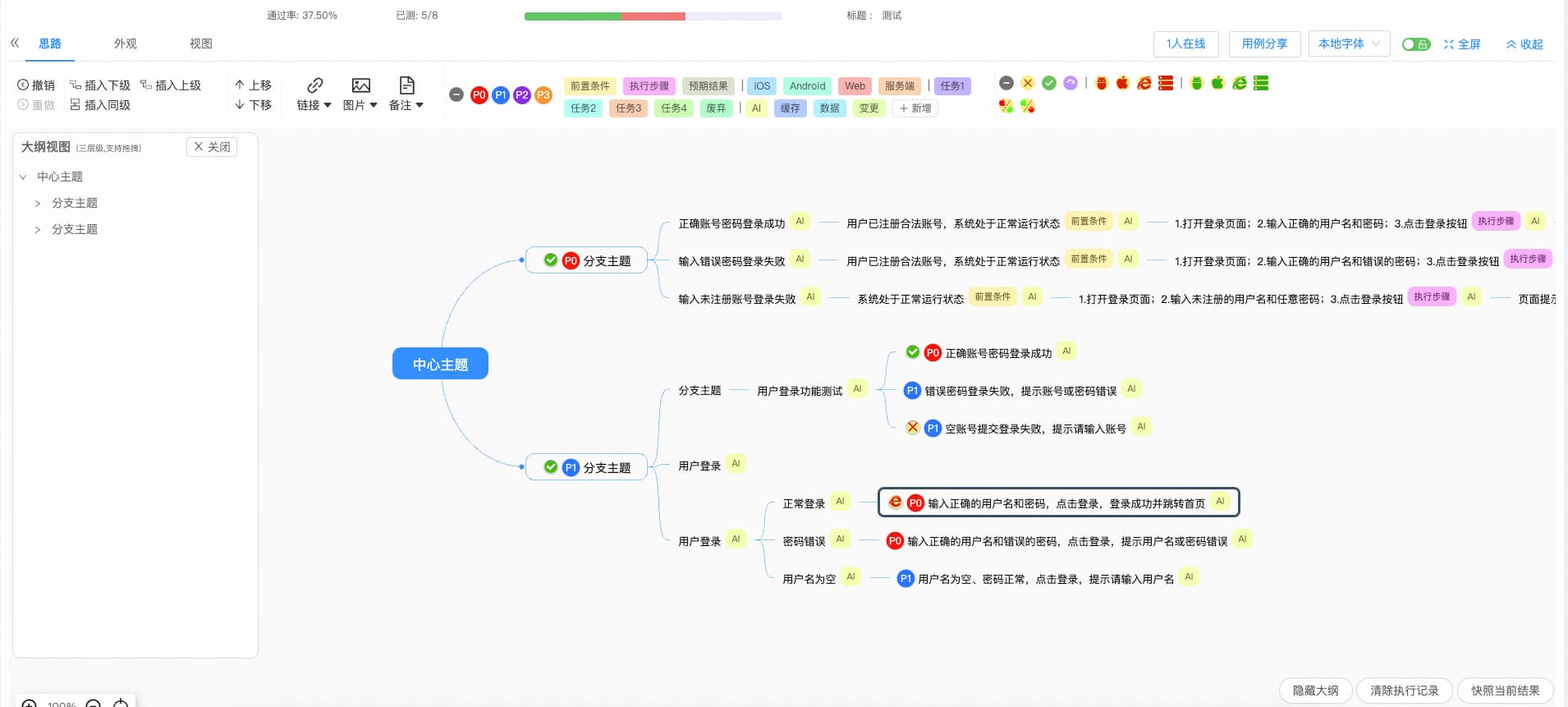The image size is (1568, 707).
Task: Open the 本地字体 font dropdown
Action: (1349, 44)
